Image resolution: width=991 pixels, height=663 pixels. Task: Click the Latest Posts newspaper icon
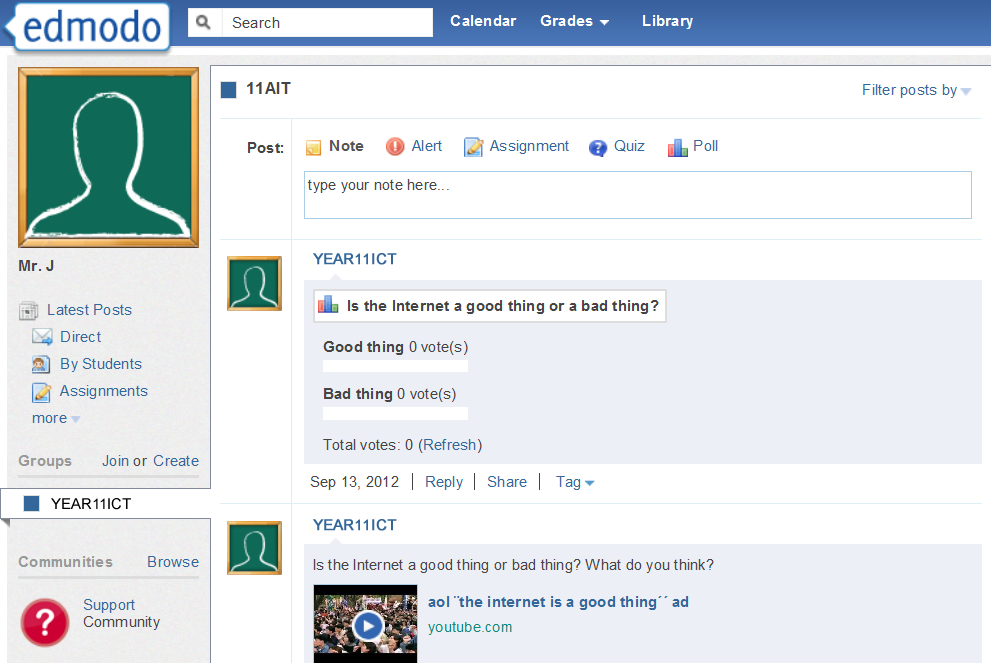[28, 310]
